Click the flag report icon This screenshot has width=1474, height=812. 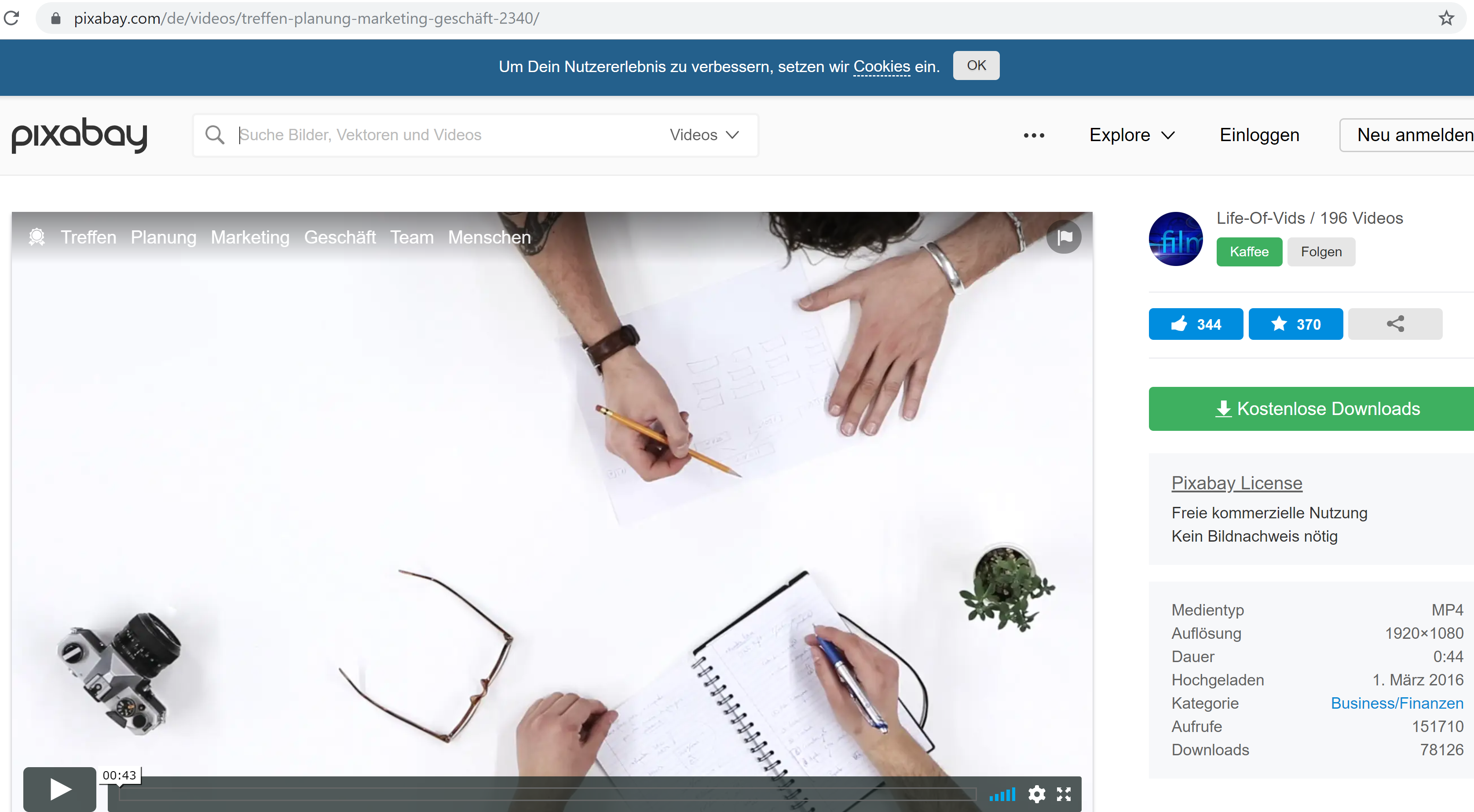(1064, 237)
